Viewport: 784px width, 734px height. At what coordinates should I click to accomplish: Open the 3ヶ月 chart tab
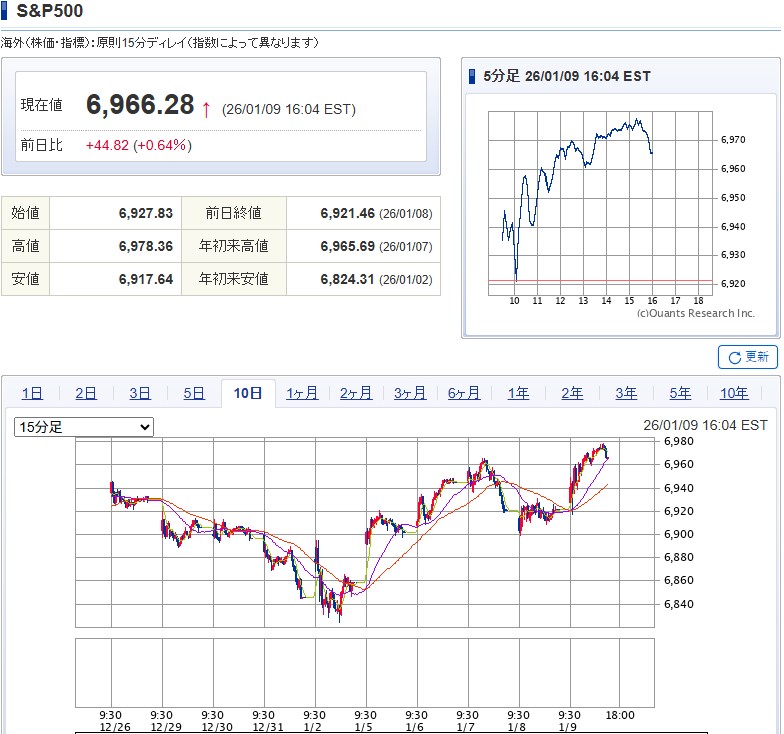pyautogui.click(x=410, y=394)
